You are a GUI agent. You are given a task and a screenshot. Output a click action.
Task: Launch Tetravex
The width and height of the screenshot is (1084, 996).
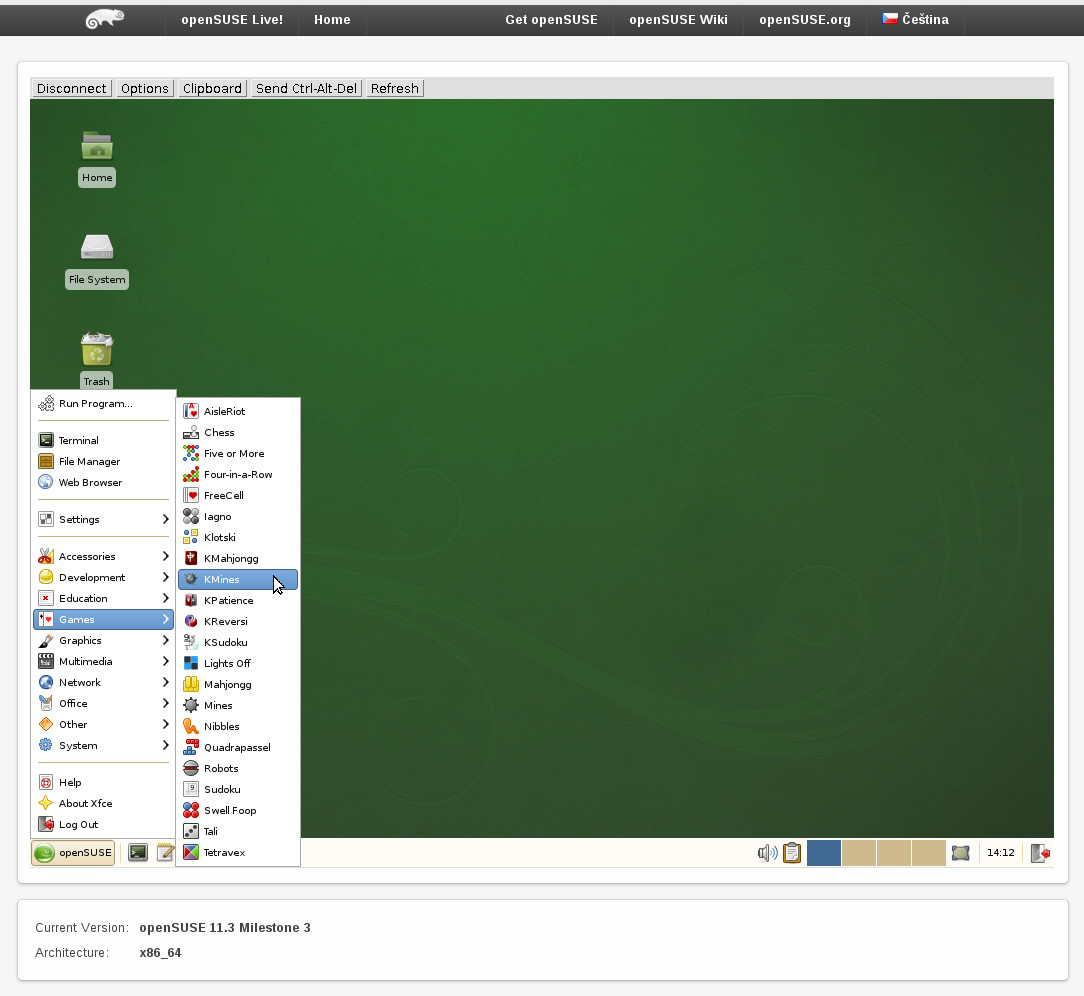239,852
